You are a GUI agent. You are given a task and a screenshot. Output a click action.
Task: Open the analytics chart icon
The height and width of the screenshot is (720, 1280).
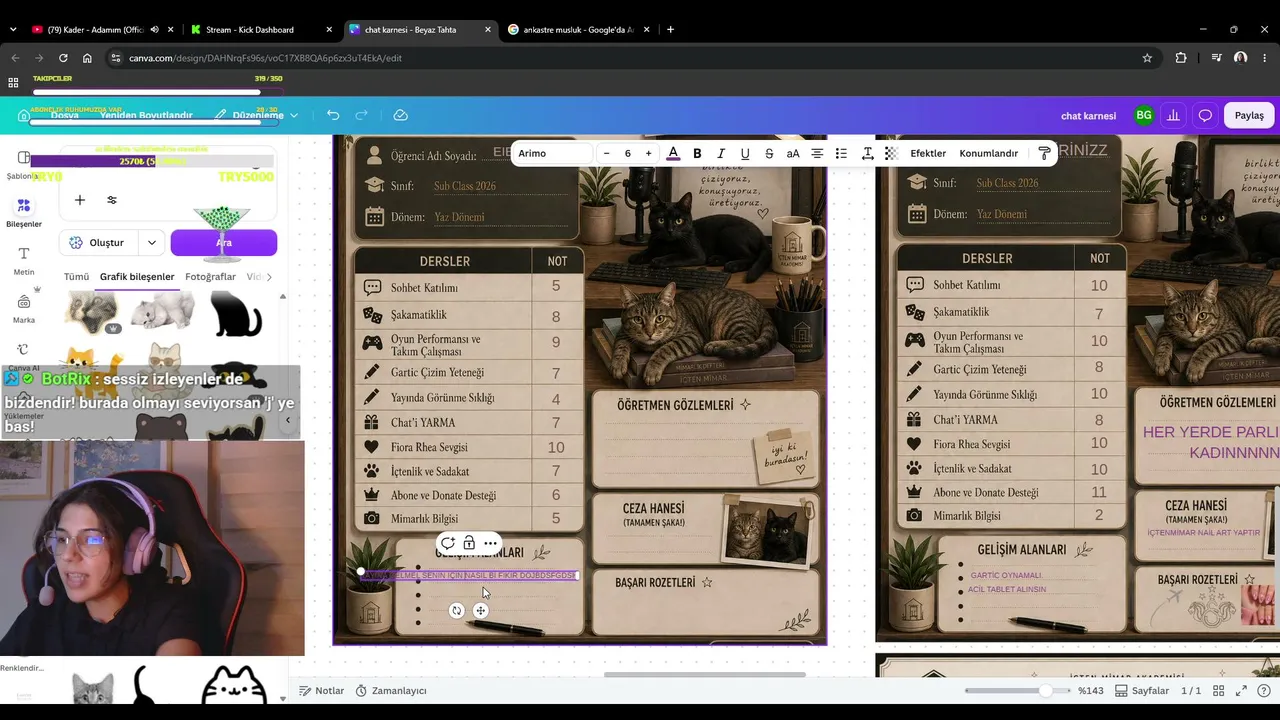(x=1173, y=115)
